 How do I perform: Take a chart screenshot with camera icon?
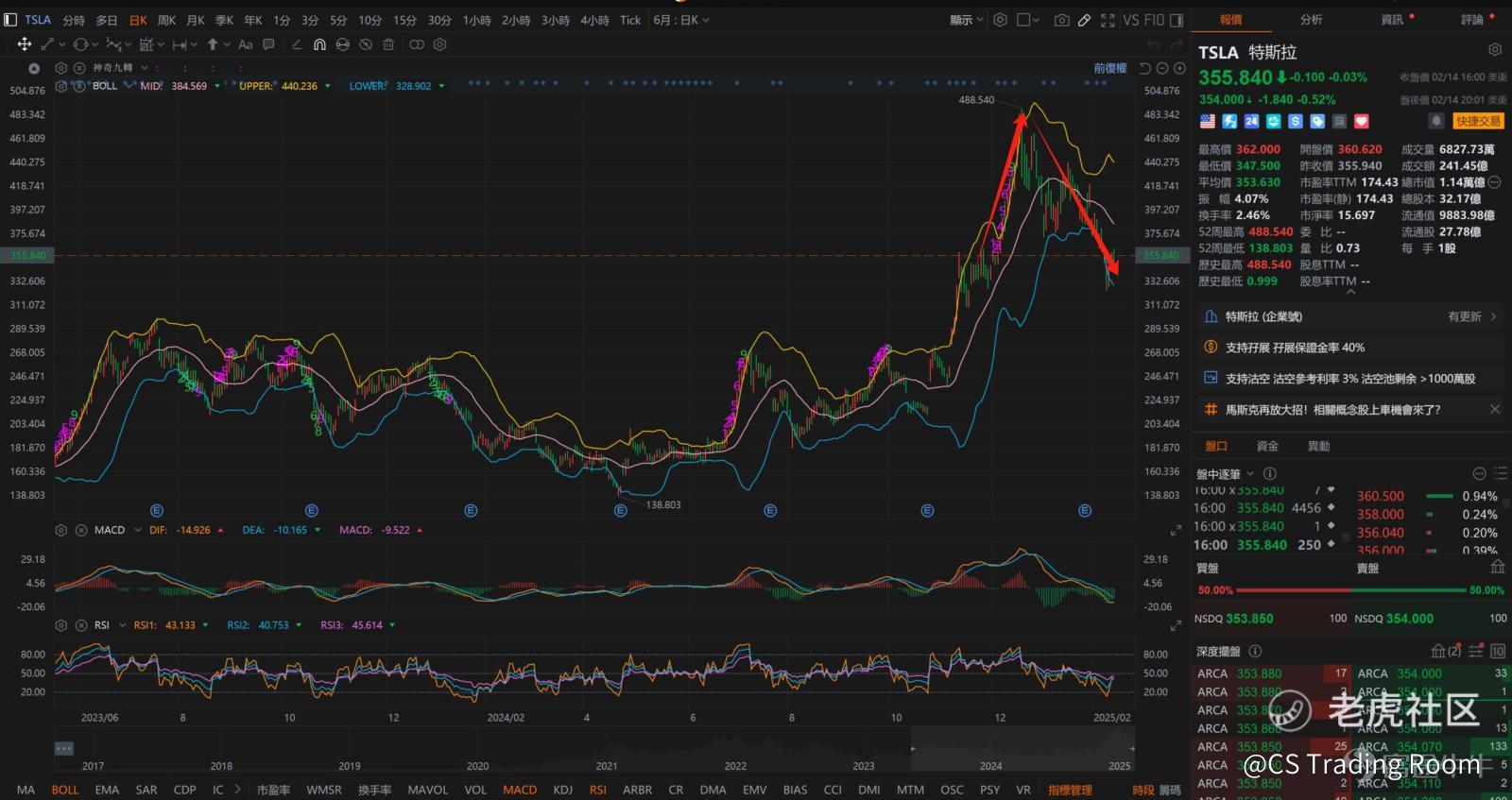point(1062,20)
